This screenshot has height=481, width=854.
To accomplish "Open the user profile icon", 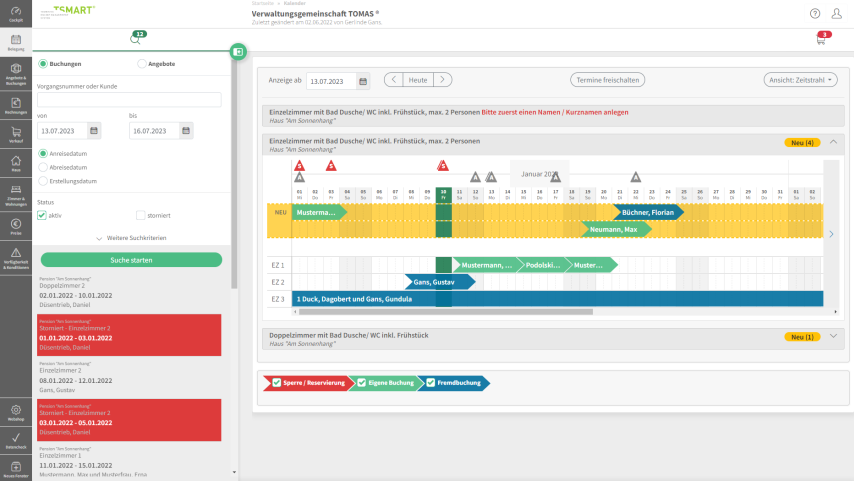I will [837, 13].
